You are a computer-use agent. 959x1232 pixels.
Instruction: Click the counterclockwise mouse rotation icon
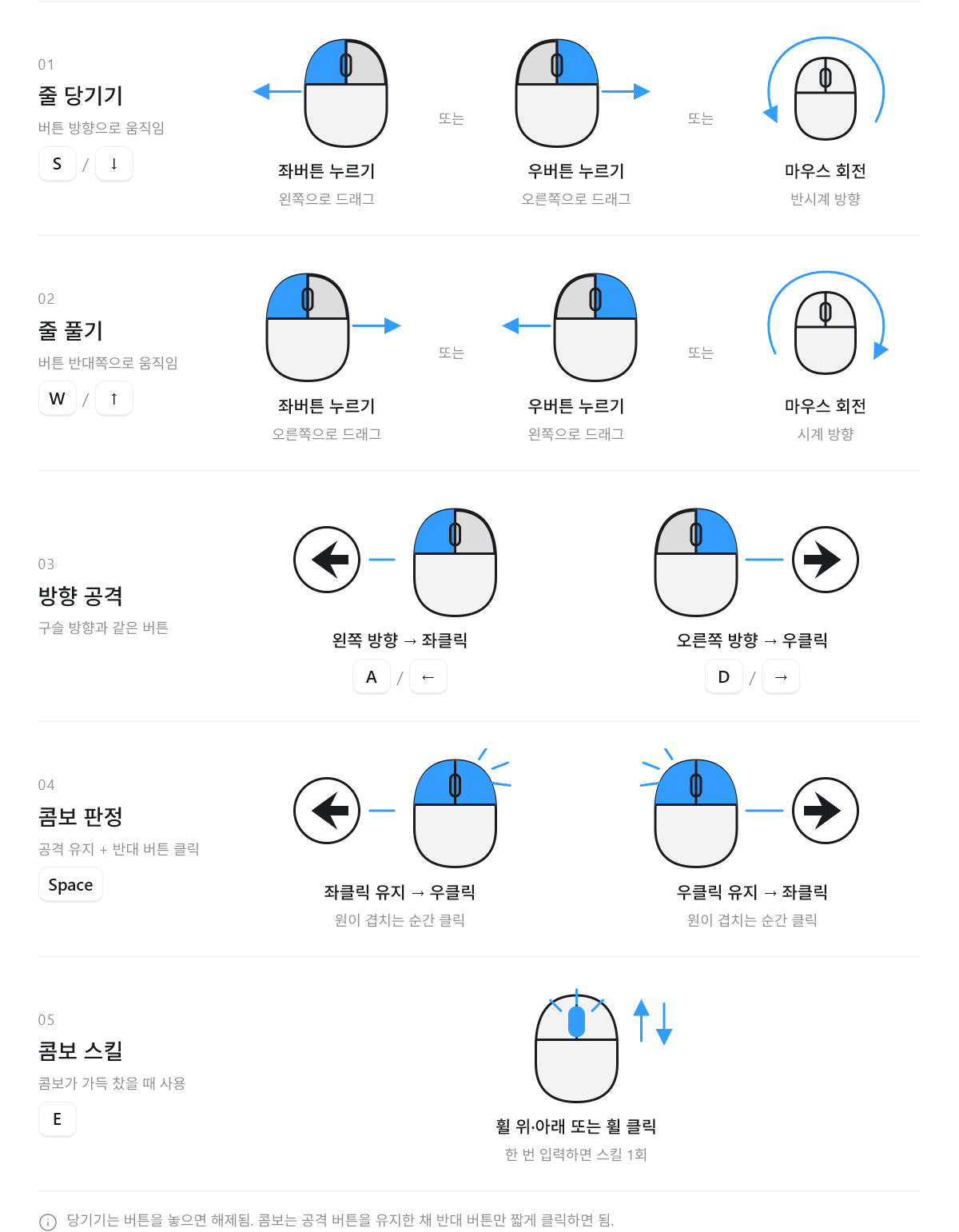point(826,89)
